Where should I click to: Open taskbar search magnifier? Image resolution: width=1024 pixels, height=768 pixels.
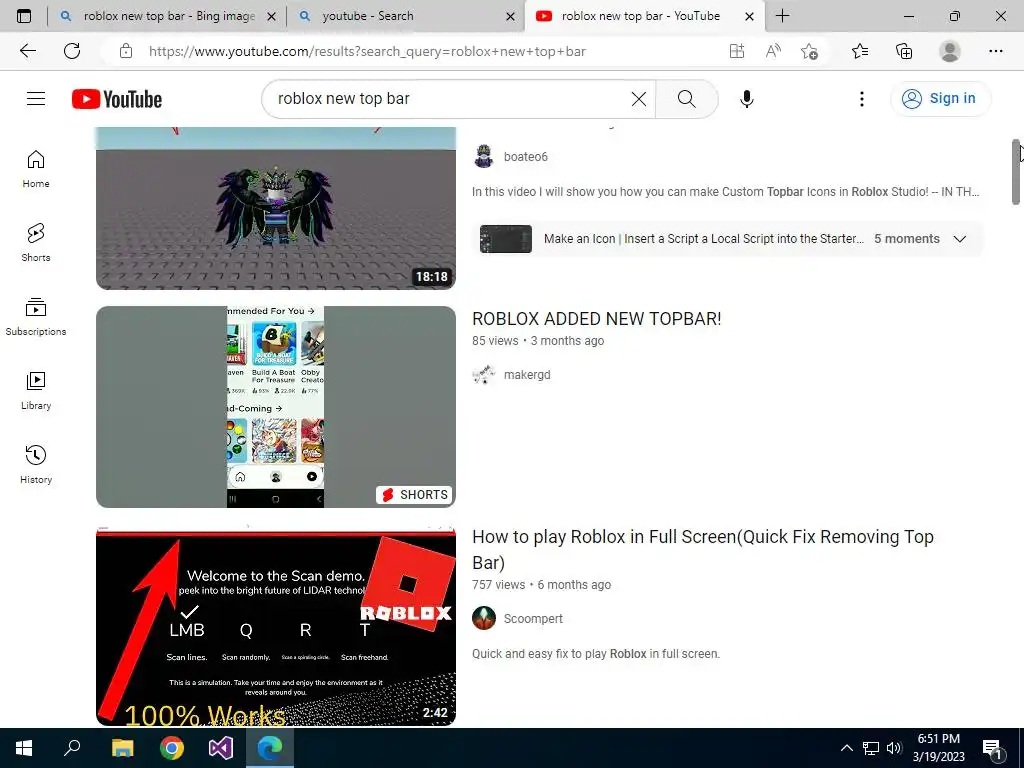coord(72,748)
